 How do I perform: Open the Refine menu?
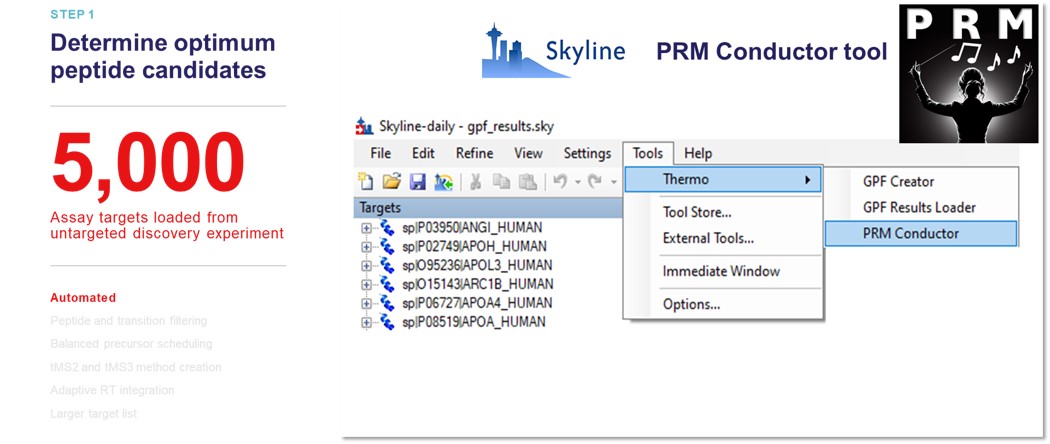tap(475, 153)
